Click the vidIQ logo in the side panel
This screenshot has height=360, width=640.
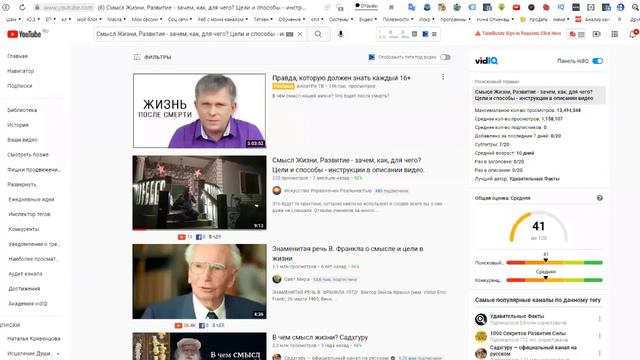[x=486, y=61]
